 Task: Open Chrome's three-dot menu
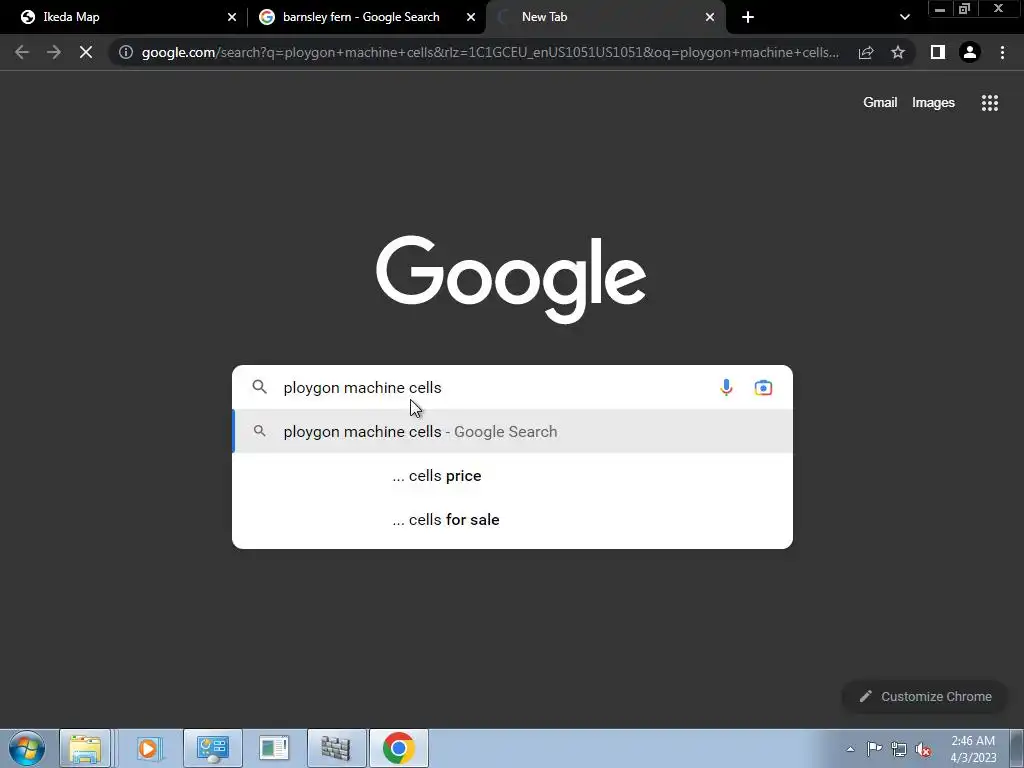tap(1002, 52)
